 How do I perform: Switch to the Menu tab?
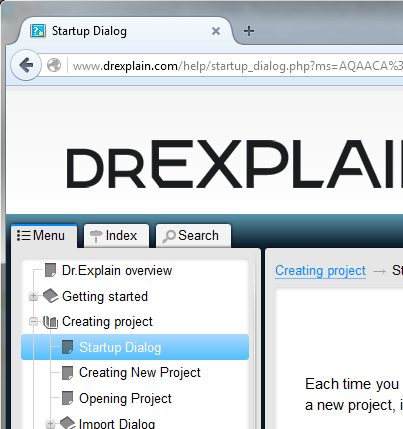(x=44, y=236)
